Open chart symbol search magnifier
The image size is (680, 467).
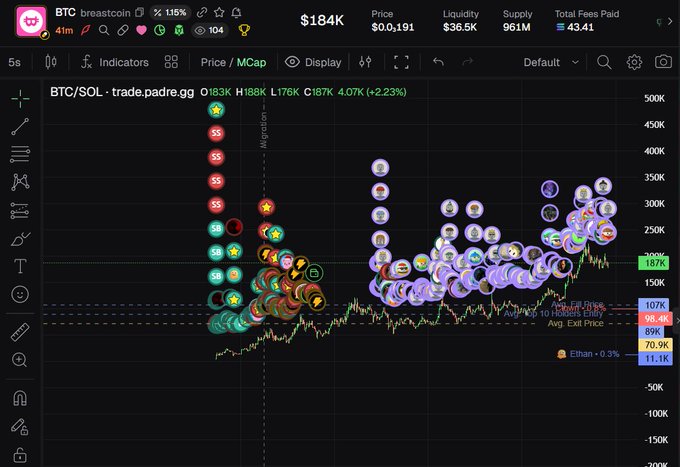604,62
